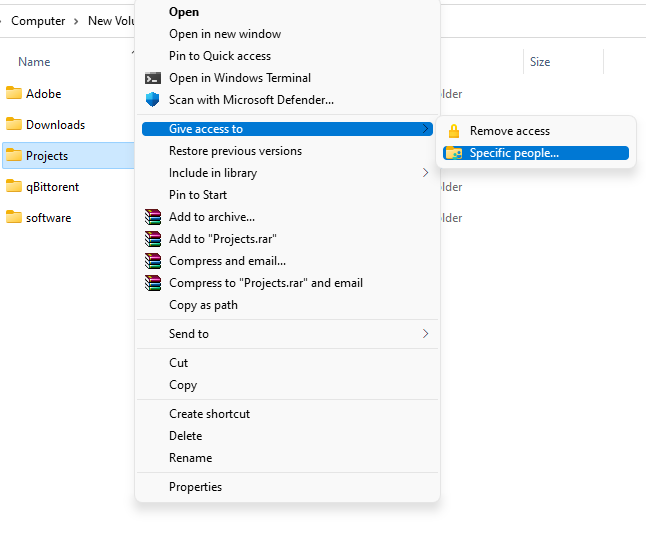Click the WinRAR icon beside Add to archive

(153, 217)
